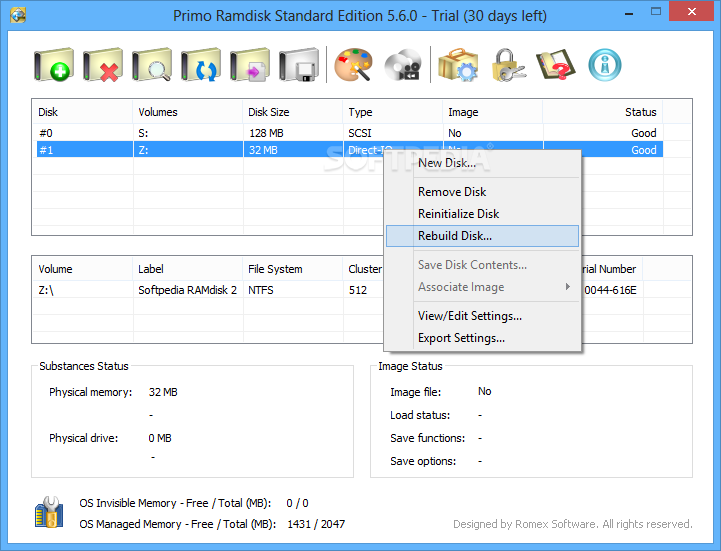Click the Reinitialize Disk icon with blue arrows
The width and height of the screenshot is (721, 551).
[201, 65]
